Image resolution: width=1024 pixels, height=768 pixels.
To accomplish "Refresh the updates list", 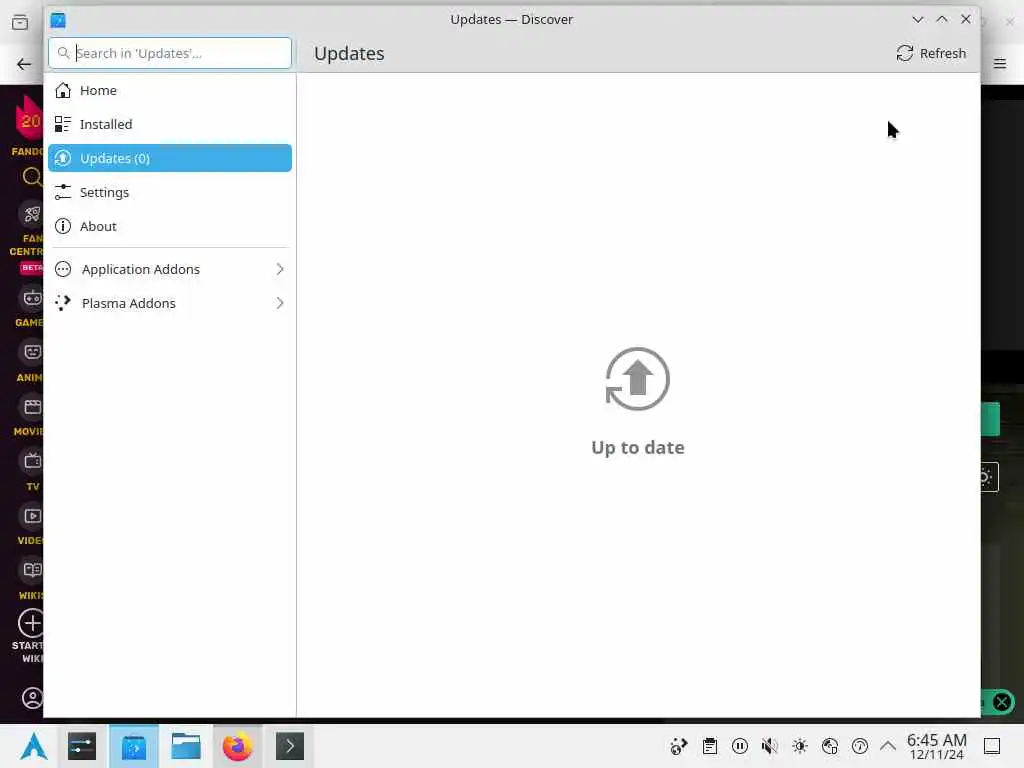I will coord(931,54).
